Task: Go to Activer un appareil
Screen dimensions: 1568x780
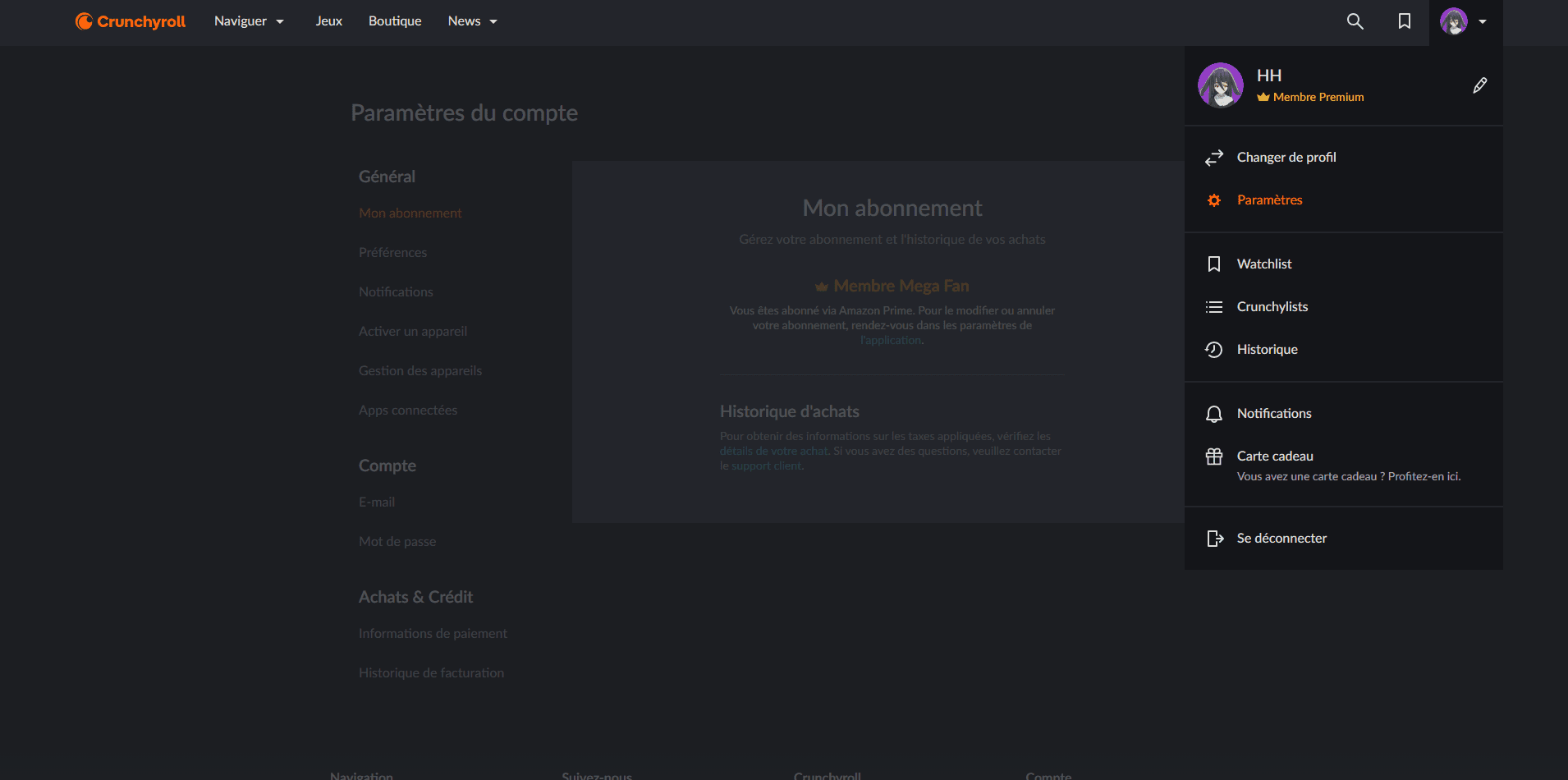Action: [413, 332]
